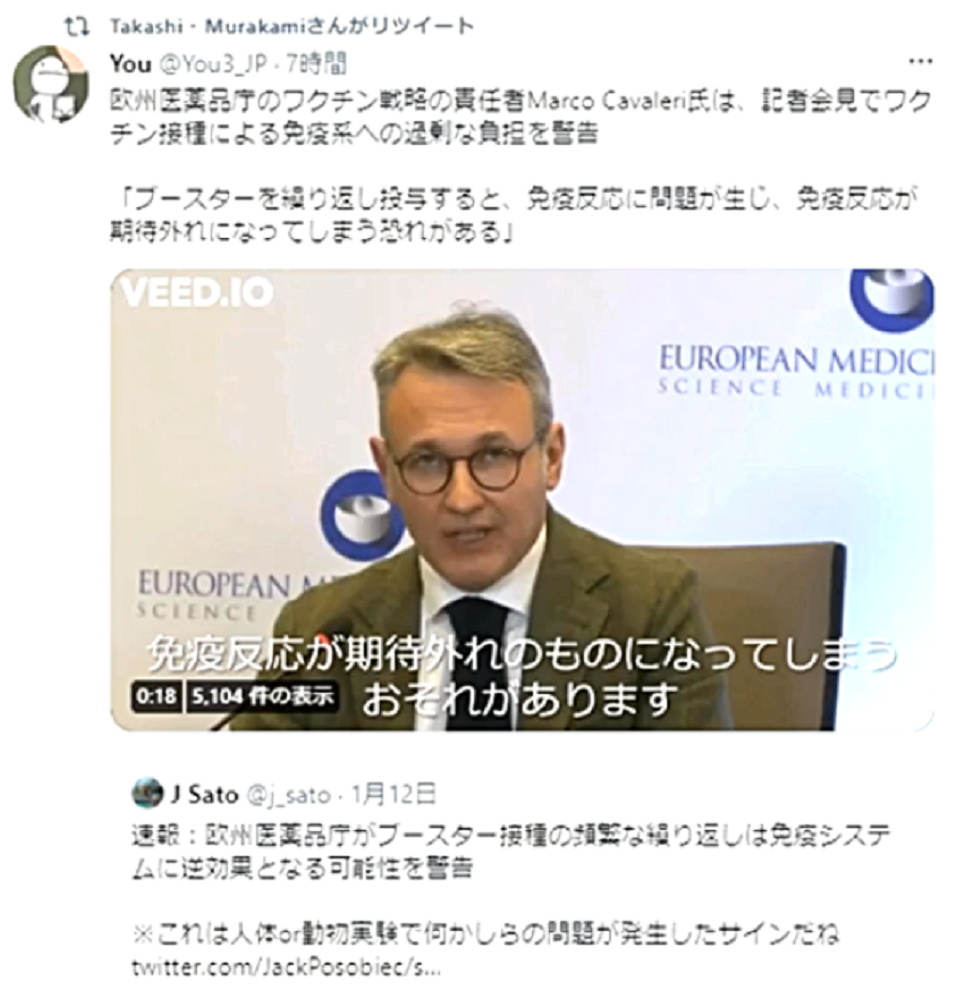Viewport: 978px width, 1000px height.
Task: Open the @j_sato handle
Action: [x=288, y=795]
